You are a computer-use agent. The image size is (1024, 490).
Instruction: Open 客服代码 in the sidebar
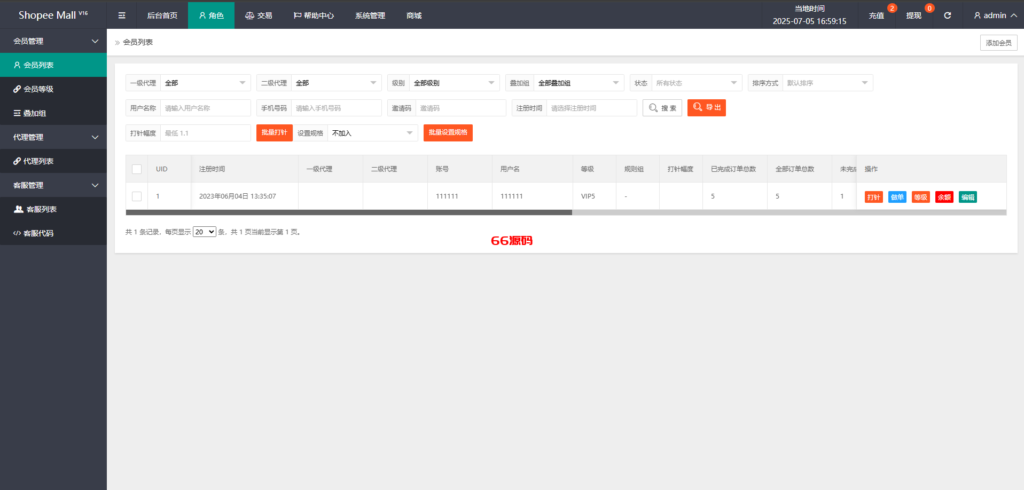click(53, 233)
